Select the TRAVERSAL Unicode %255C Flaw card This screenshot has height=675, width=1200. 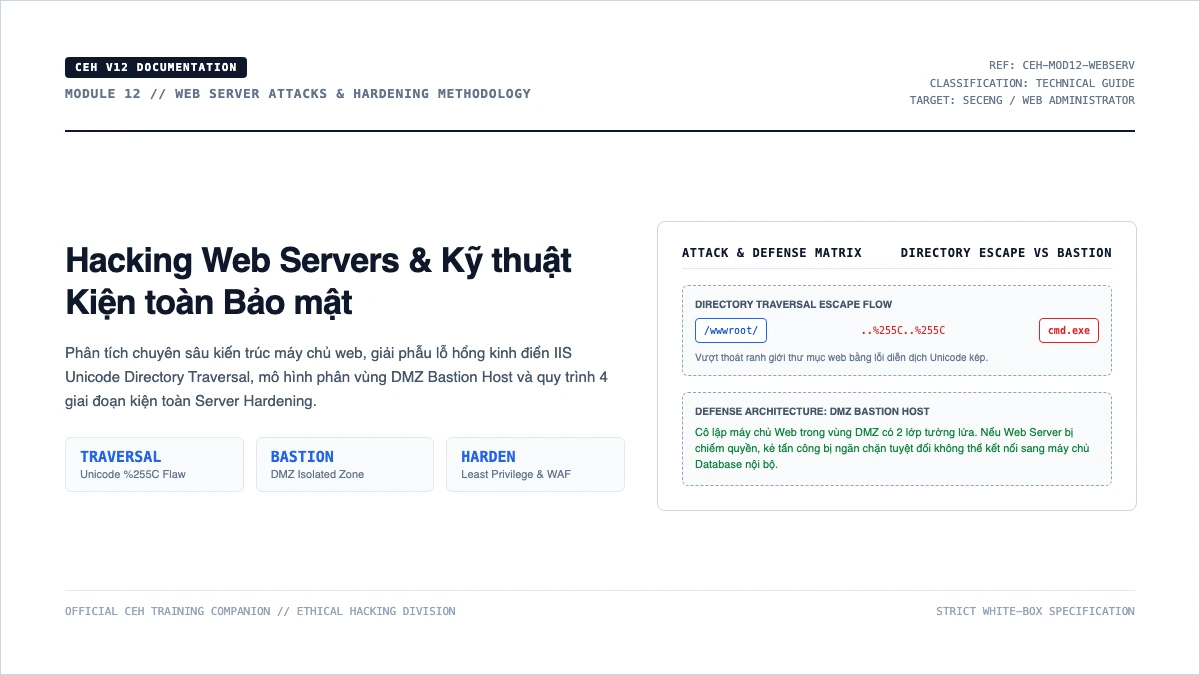[154, 464]
